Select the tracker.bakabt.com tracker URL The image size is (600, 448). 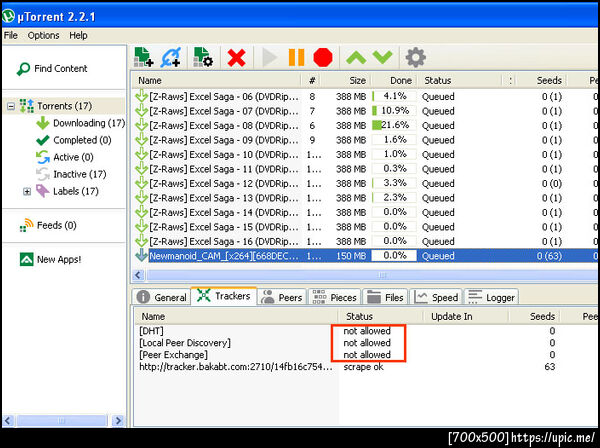(x=236, y=367)
